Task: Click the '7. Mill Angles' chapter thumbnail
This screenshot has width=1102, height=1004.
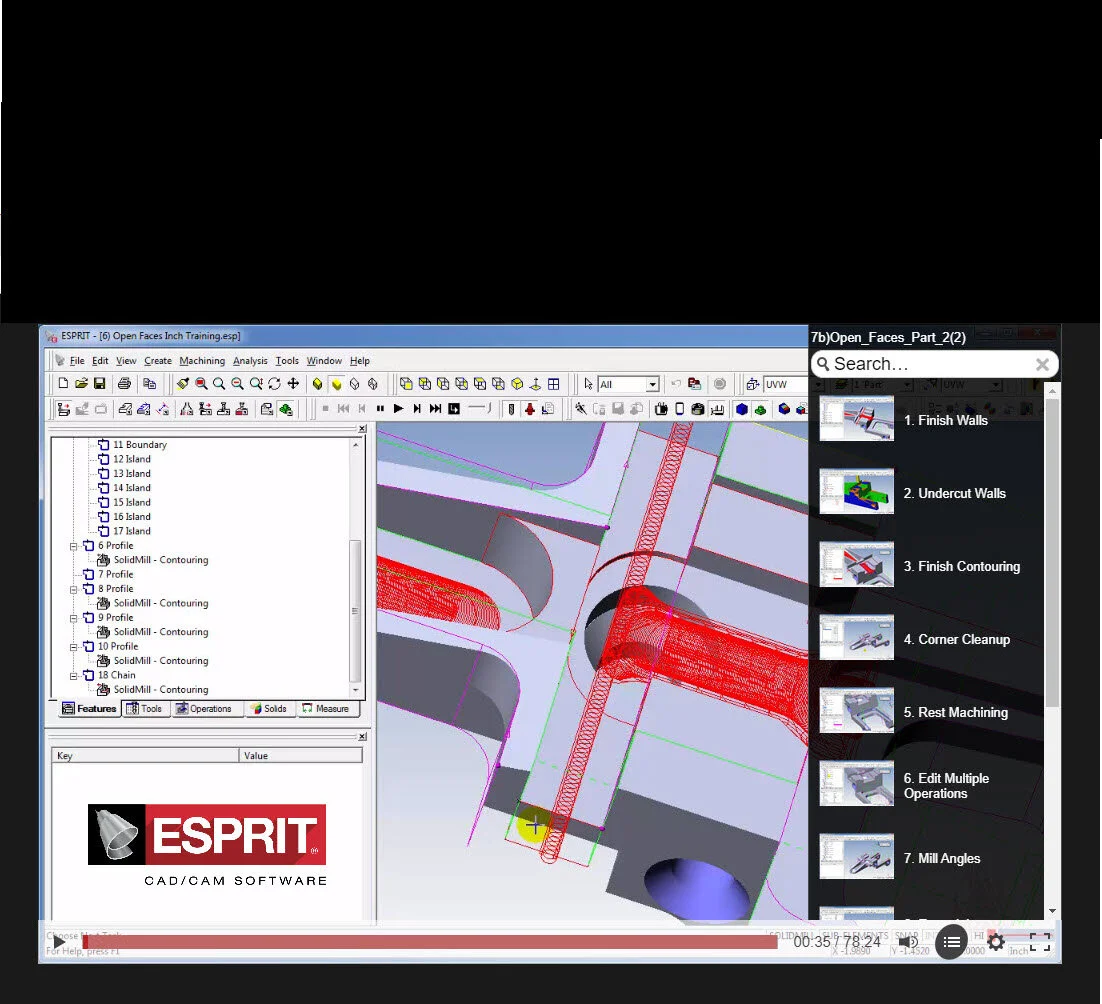Action: pyautogui.click(x=856, y=856)
